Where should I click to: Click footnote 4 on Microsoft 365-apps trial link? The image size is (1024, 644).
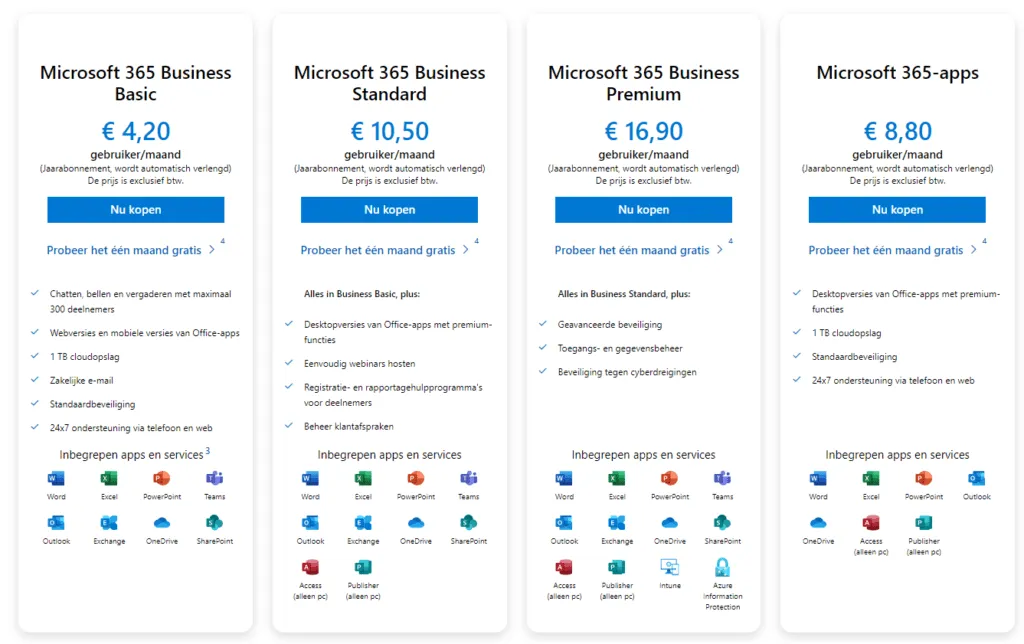[x=984, y=241]
